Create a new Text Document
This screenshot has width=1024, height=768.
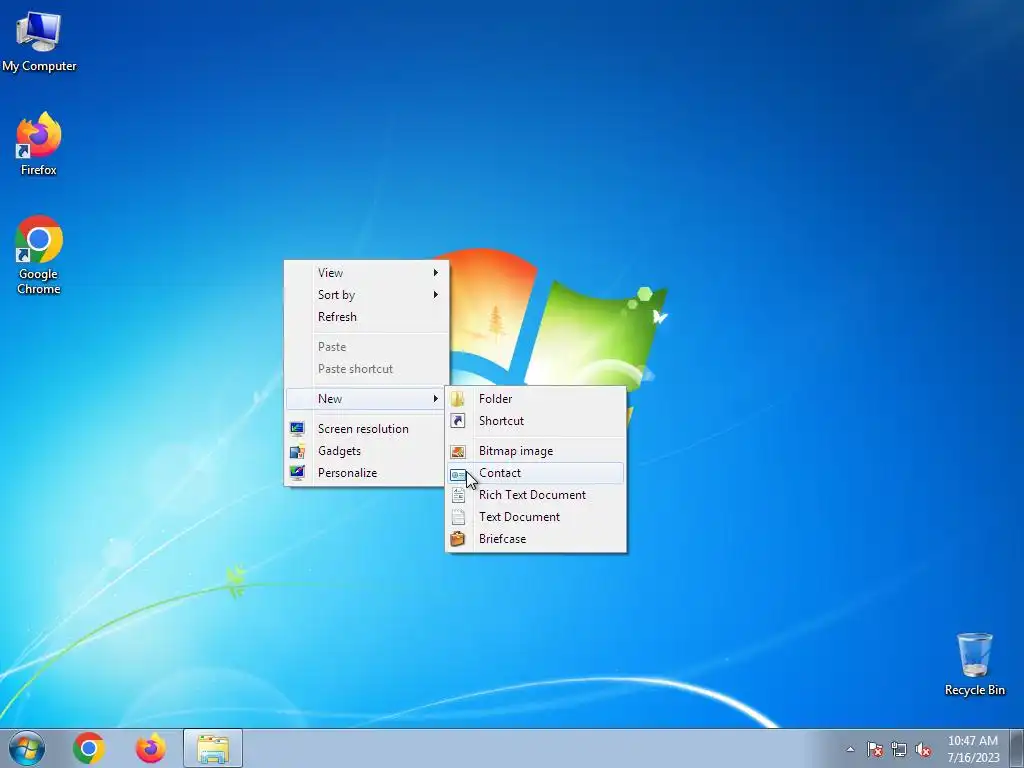(536, 517)
